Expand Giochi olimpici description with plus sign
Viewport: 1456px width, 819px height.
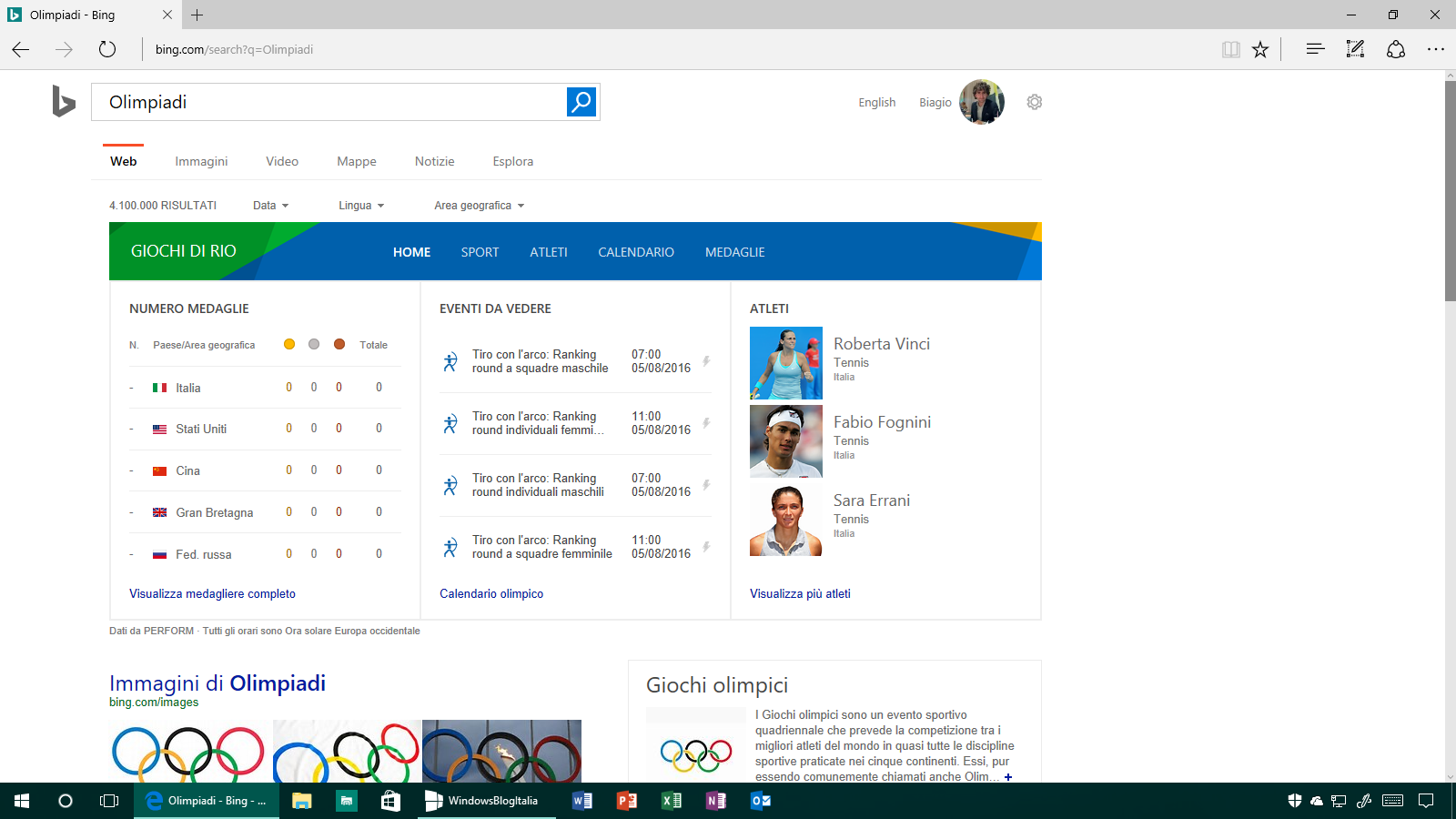[1008, 777]
